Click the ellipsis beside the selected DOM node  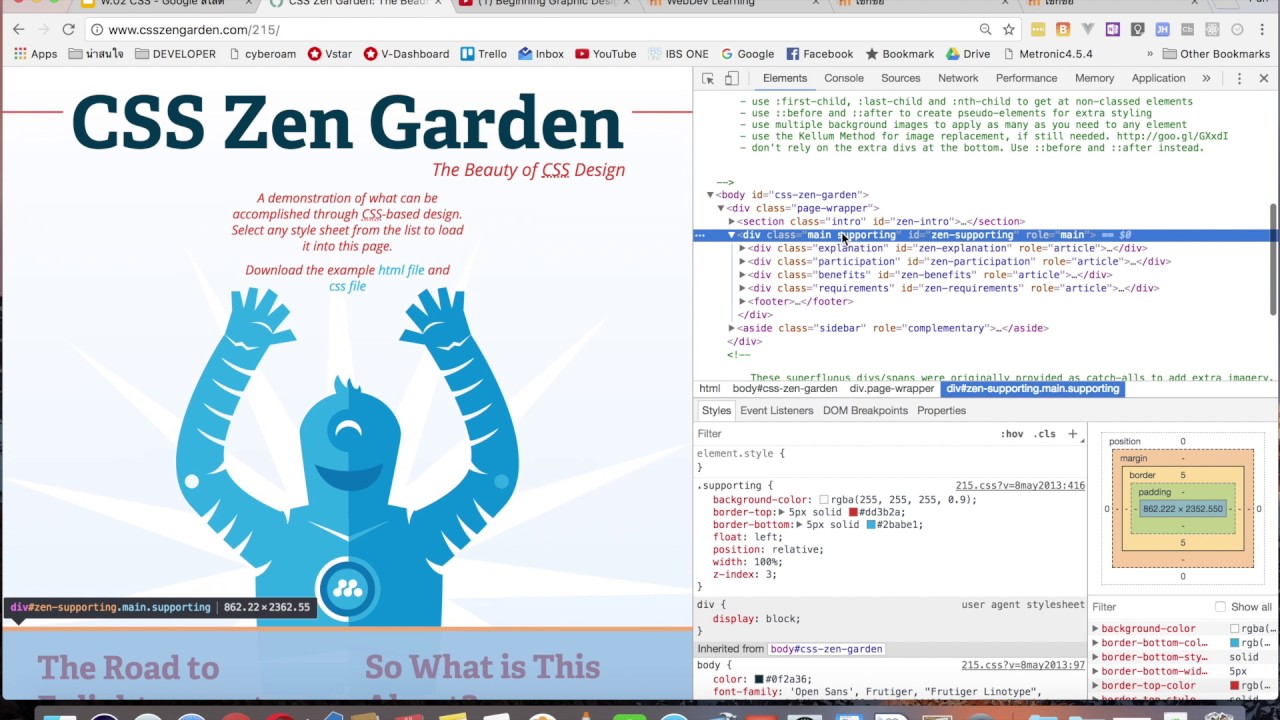pos(700,235)
